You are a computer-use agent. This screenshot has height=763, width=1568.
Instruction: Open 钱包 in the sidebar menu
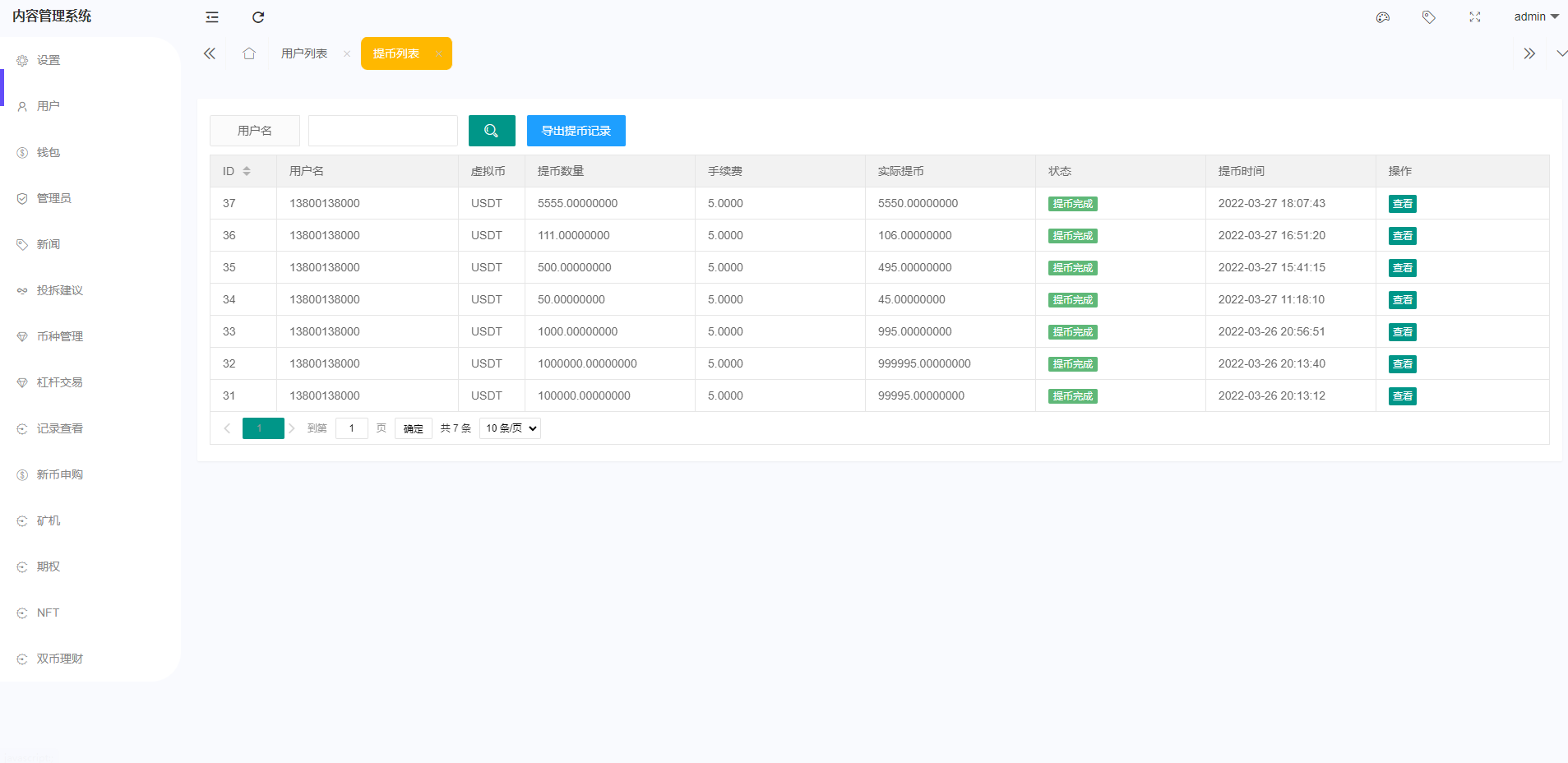click(x=49, y=152)
